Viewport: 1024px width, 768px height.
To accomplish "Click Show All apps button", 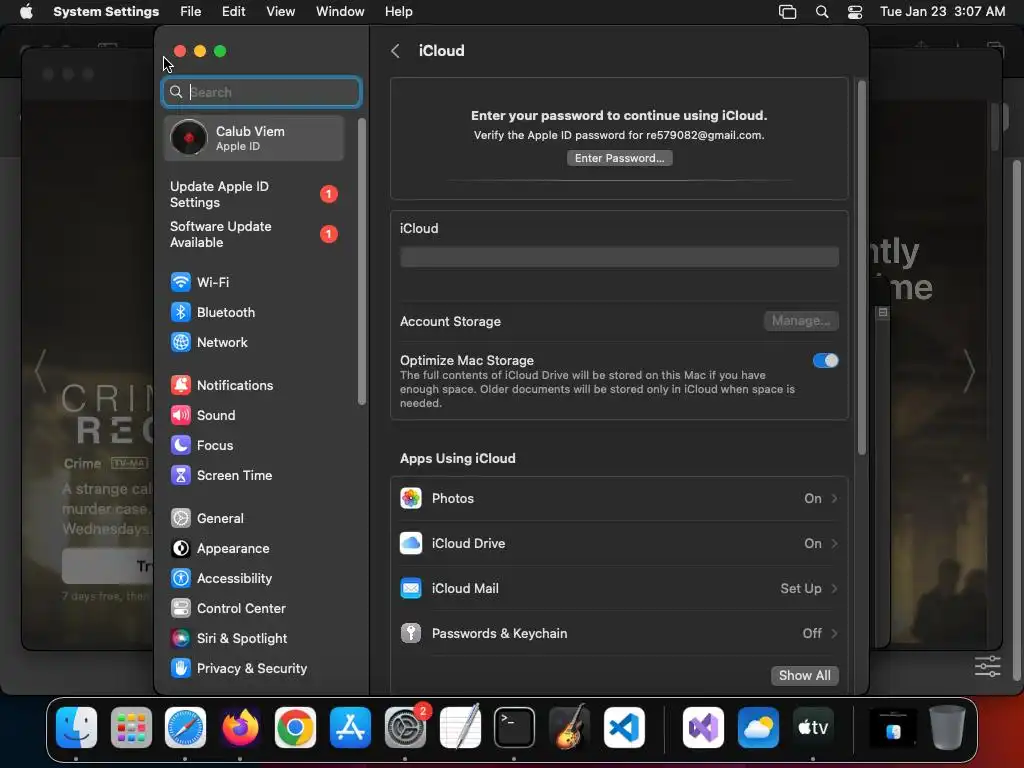I will (805, 675).
